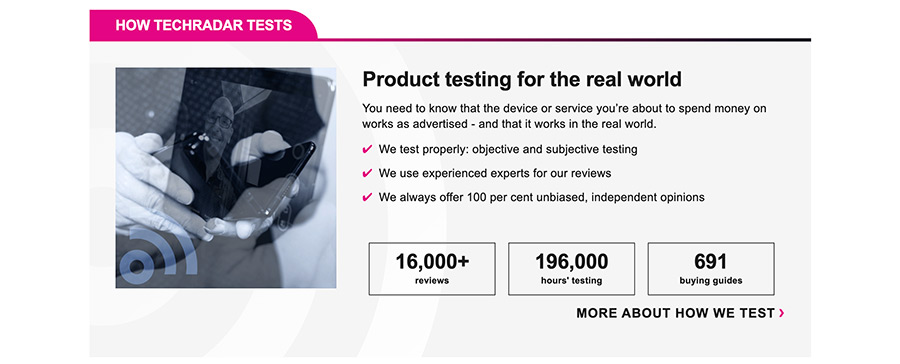Image resolution: width=900 pixels, height=364 pixels.
Task: Click checkmark beside unbiased independent opinions
Action: [x=368, y=198]
